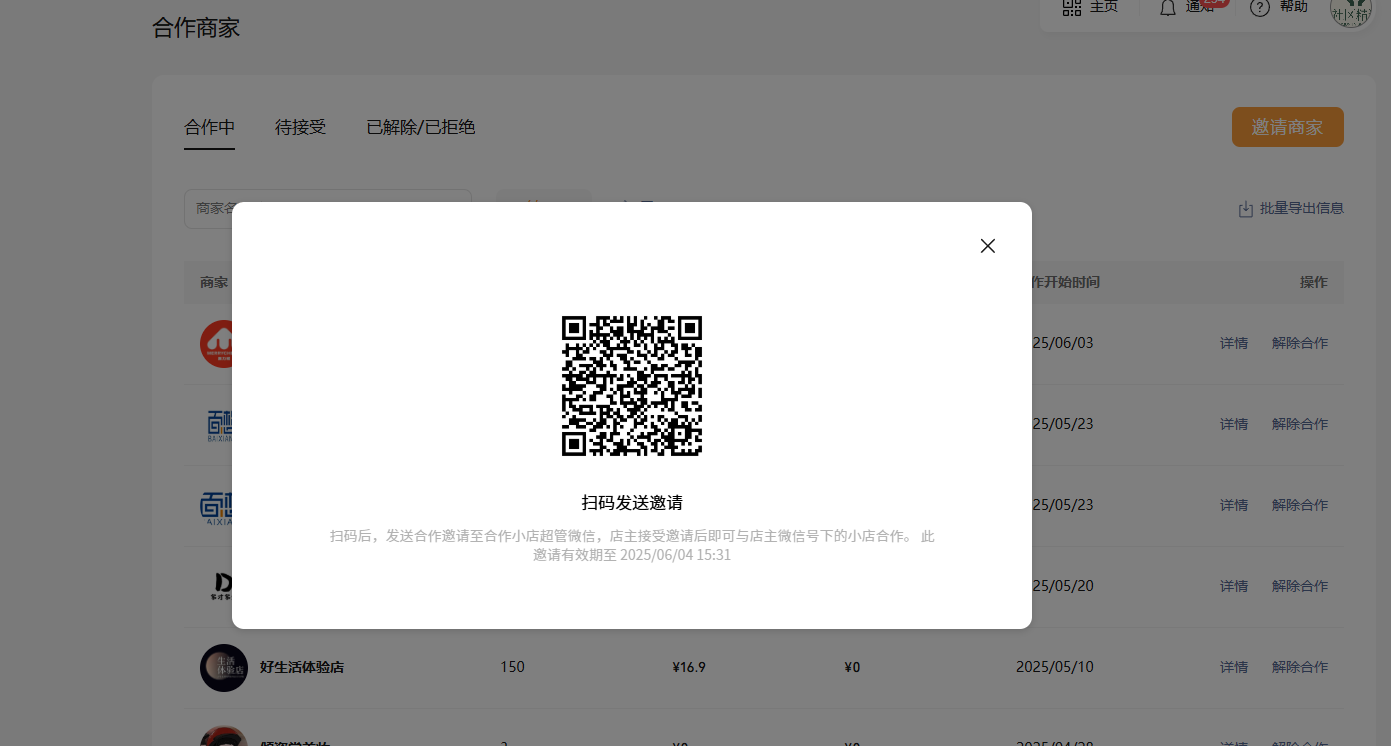This screenshot has height=746, width=1391.
Task: Open 详情 for the 2025/06/03 merchant
Action: (x=1233, y=343)
